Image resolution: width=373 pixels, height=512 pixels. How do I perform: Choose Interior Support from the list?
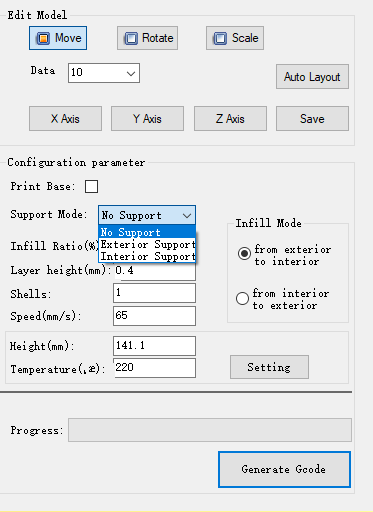[147, 256]
